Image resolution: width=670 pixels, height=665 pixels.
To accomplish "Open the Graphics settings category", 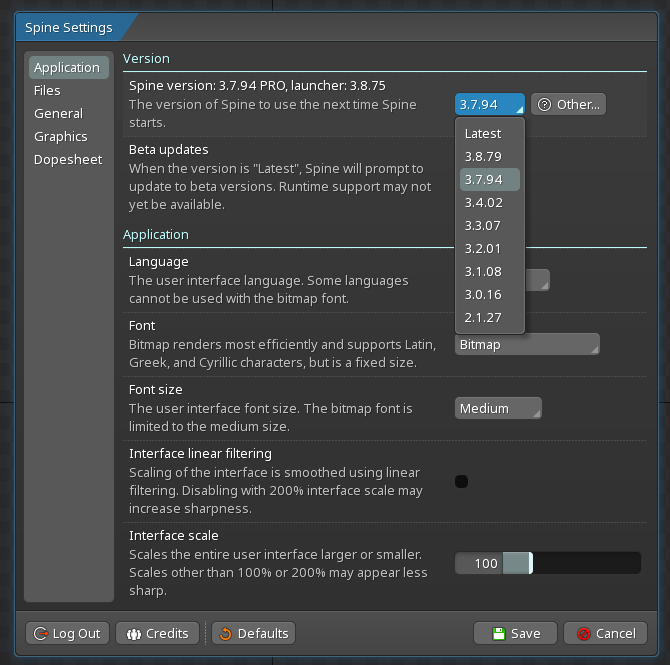I will (69, 137).
